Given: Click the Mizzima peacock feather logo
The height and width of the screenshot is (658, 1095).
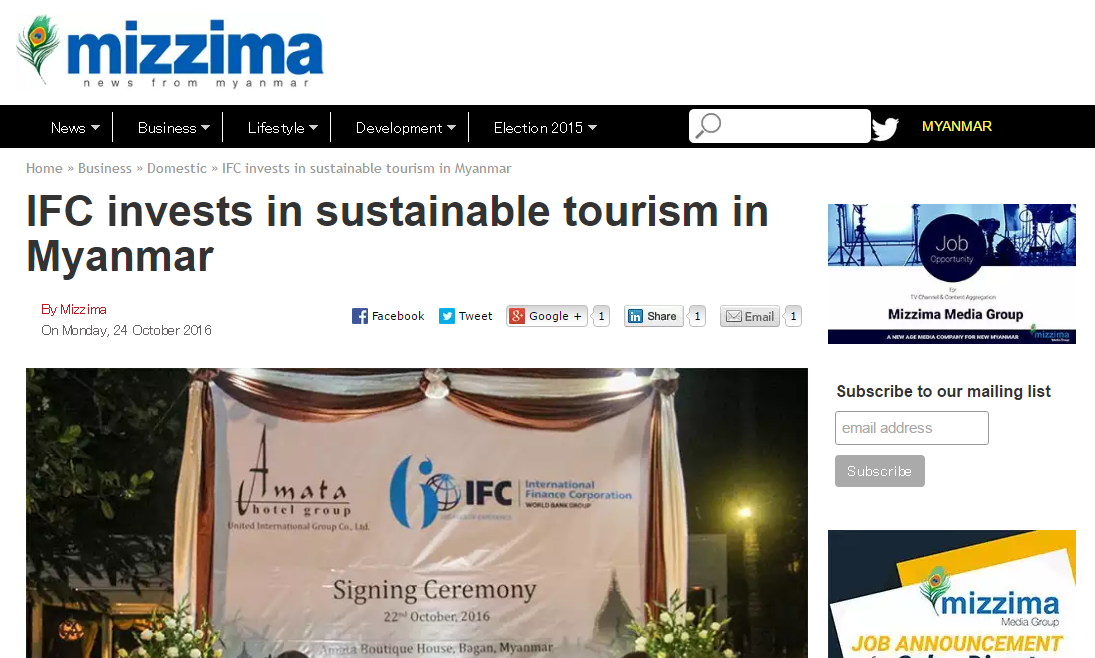Looking at the screenshot, I should pos(38,49).
